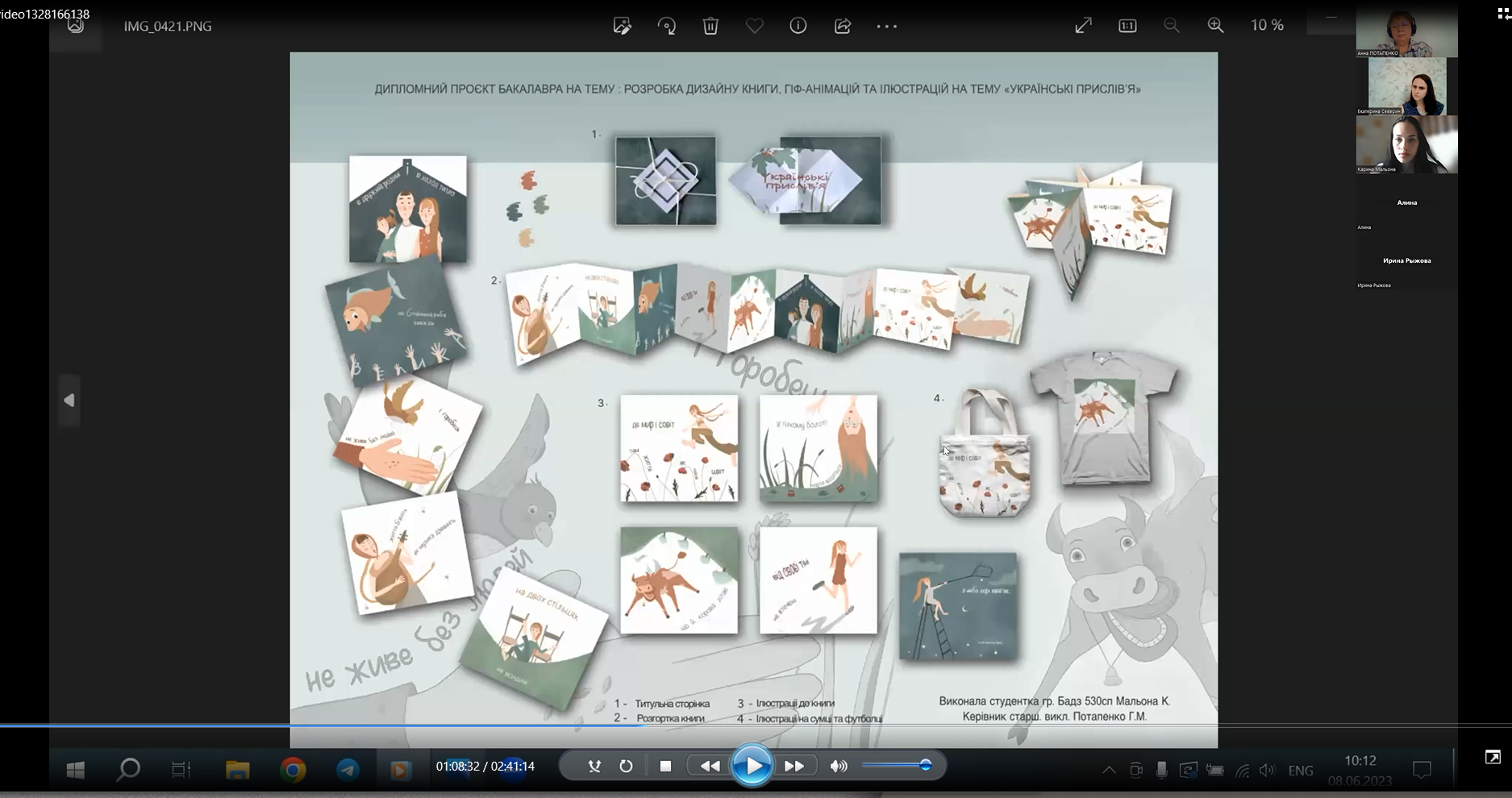Click the zoom in magnifier
This screenshot has width=1512, height=798.
[x=1215, y=26]
